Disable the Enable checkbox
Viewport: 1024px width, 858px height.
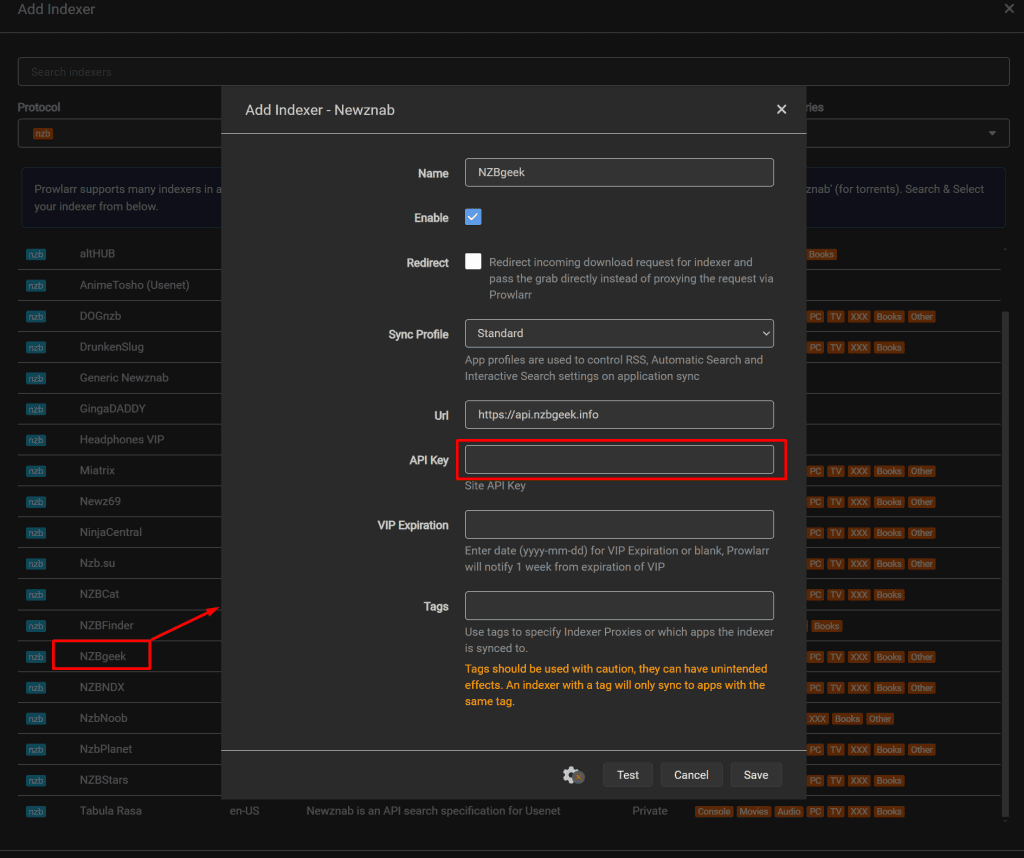coord(473,217)
